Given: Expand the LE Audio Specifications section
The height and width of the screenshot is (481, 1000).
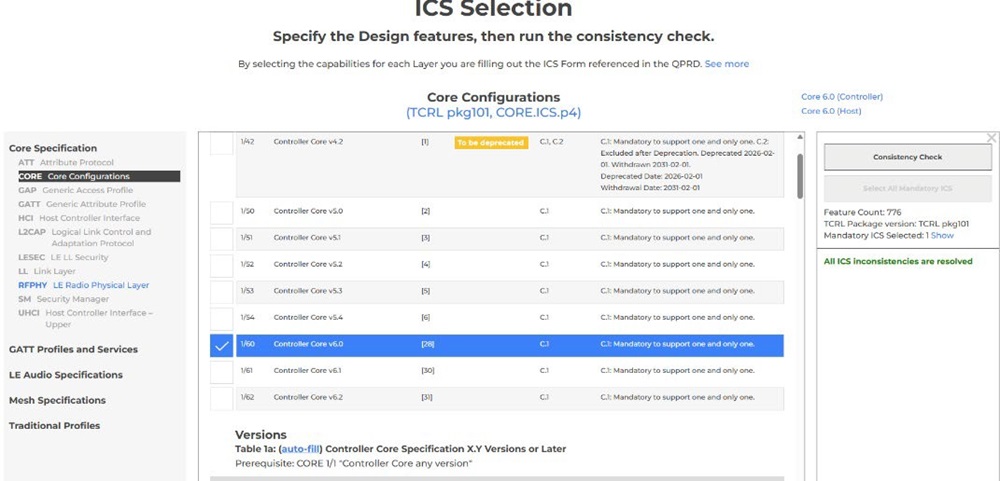Looking at the screenshot, I should (x=66, y=375).
